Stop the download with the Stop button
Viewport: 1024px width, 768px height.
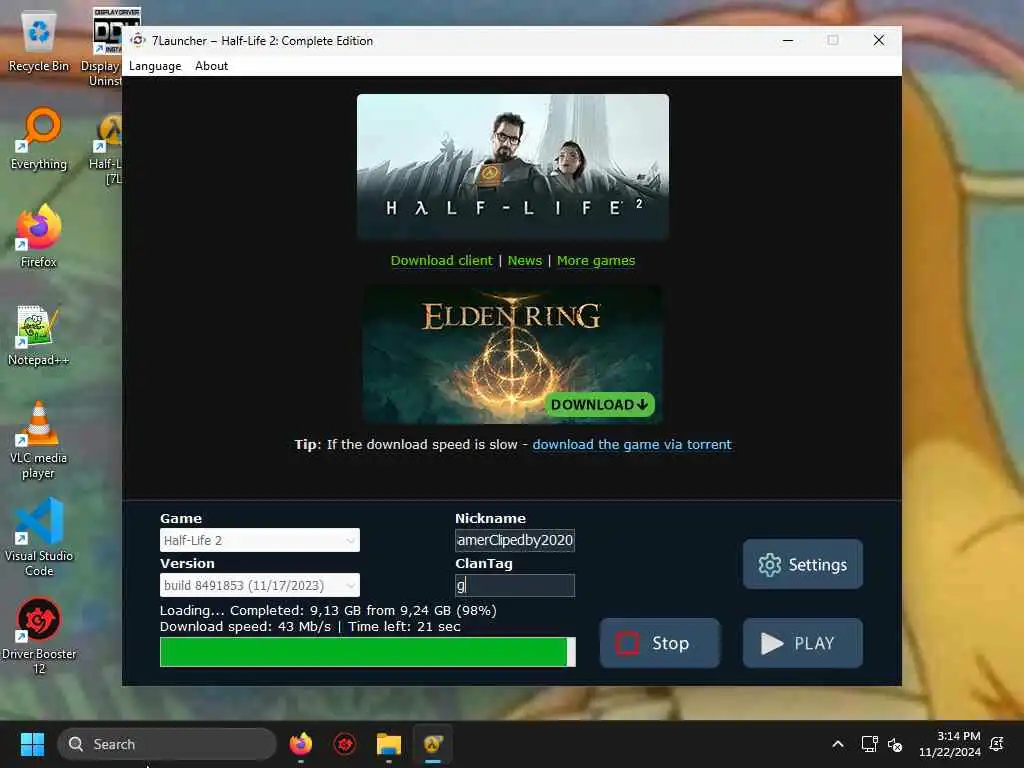tap(660, 643)
